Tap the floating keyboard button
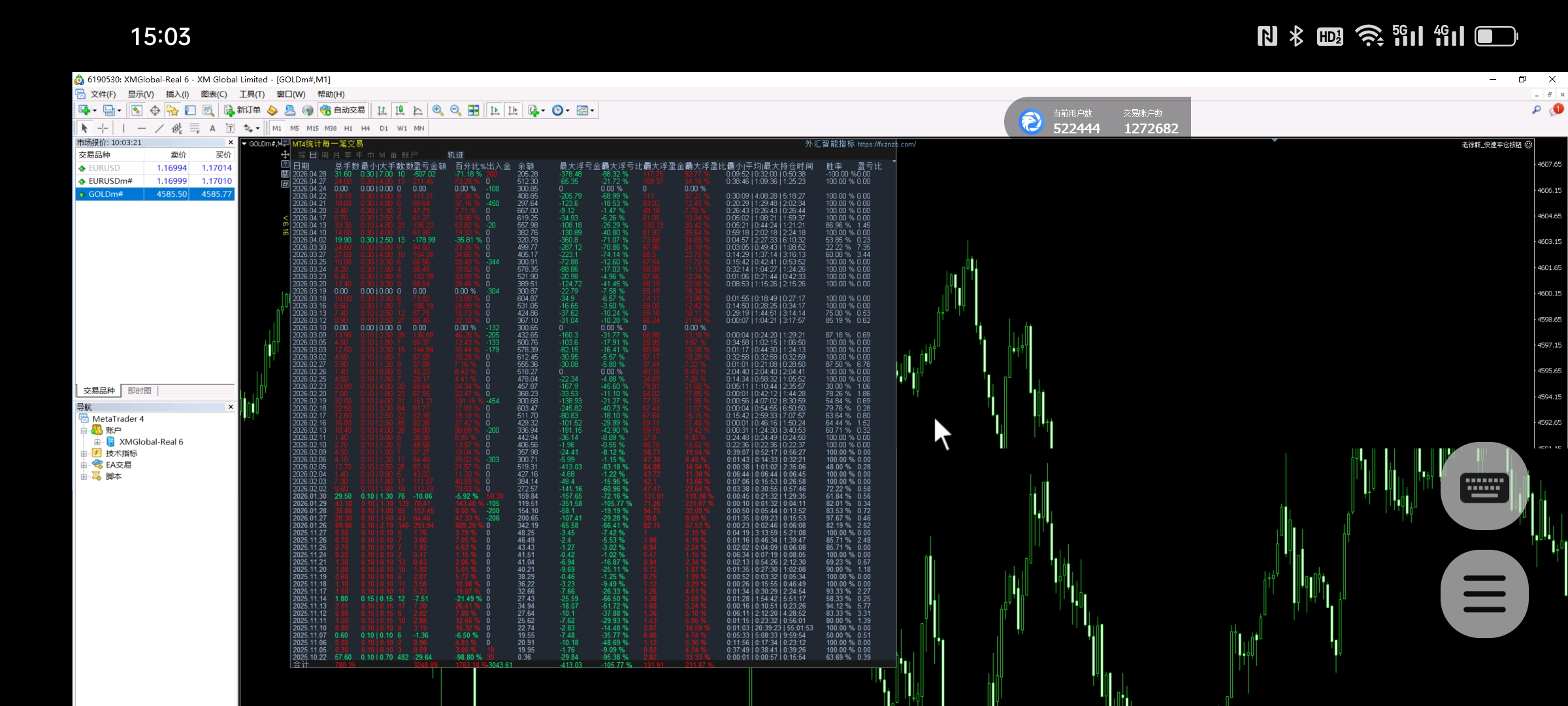 coord(1484,487)
